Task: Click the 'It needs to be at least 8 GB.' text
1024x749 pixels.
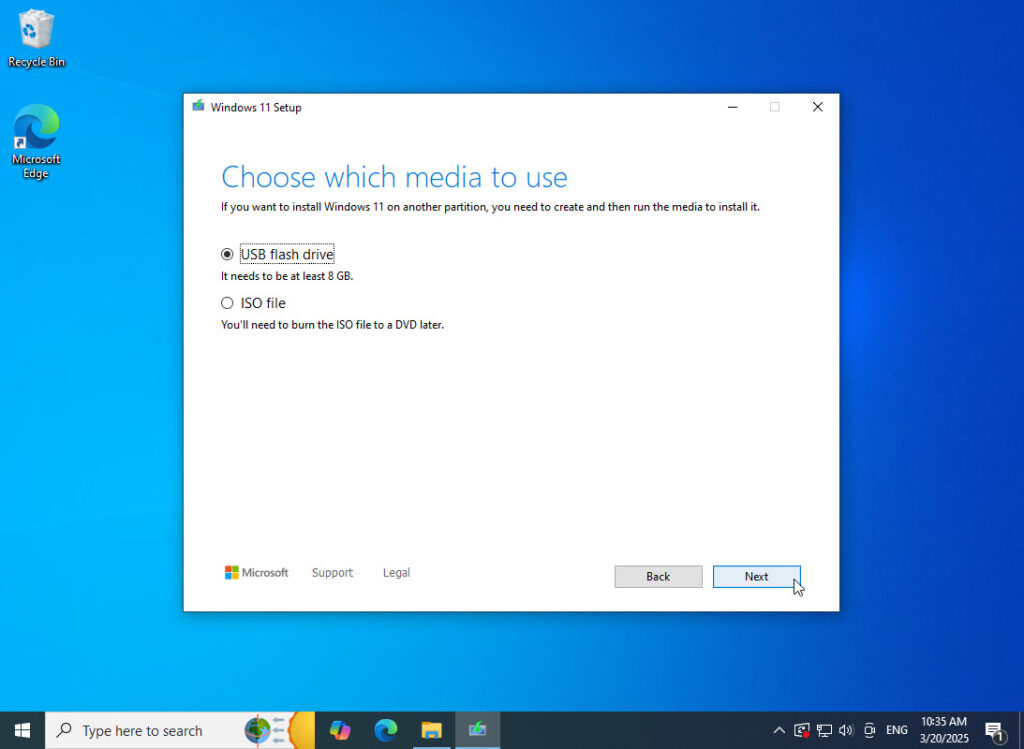Action: click(287, 276)
